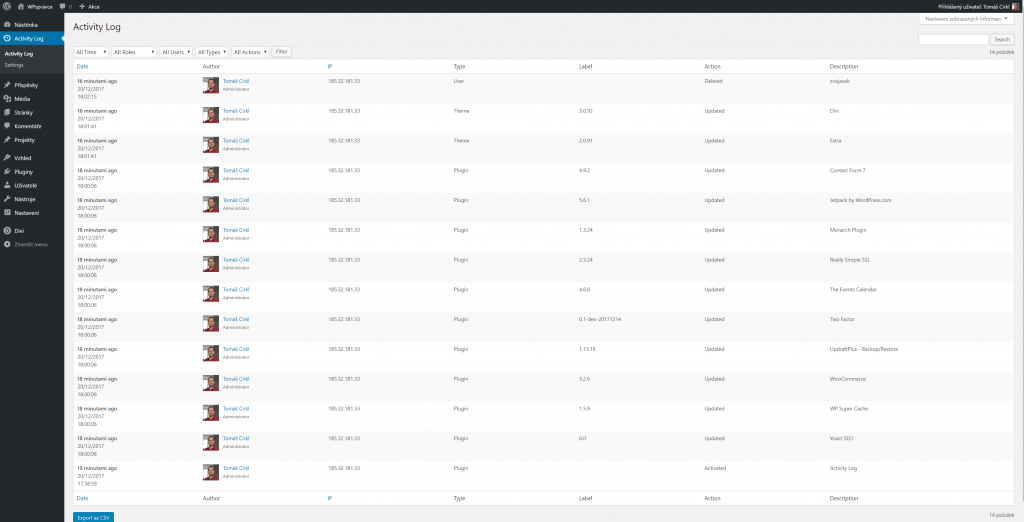The width and height of the screenshot is (1024, 522).
Task: Click the WordPress logo icon
Action: (x=7, y=6)
